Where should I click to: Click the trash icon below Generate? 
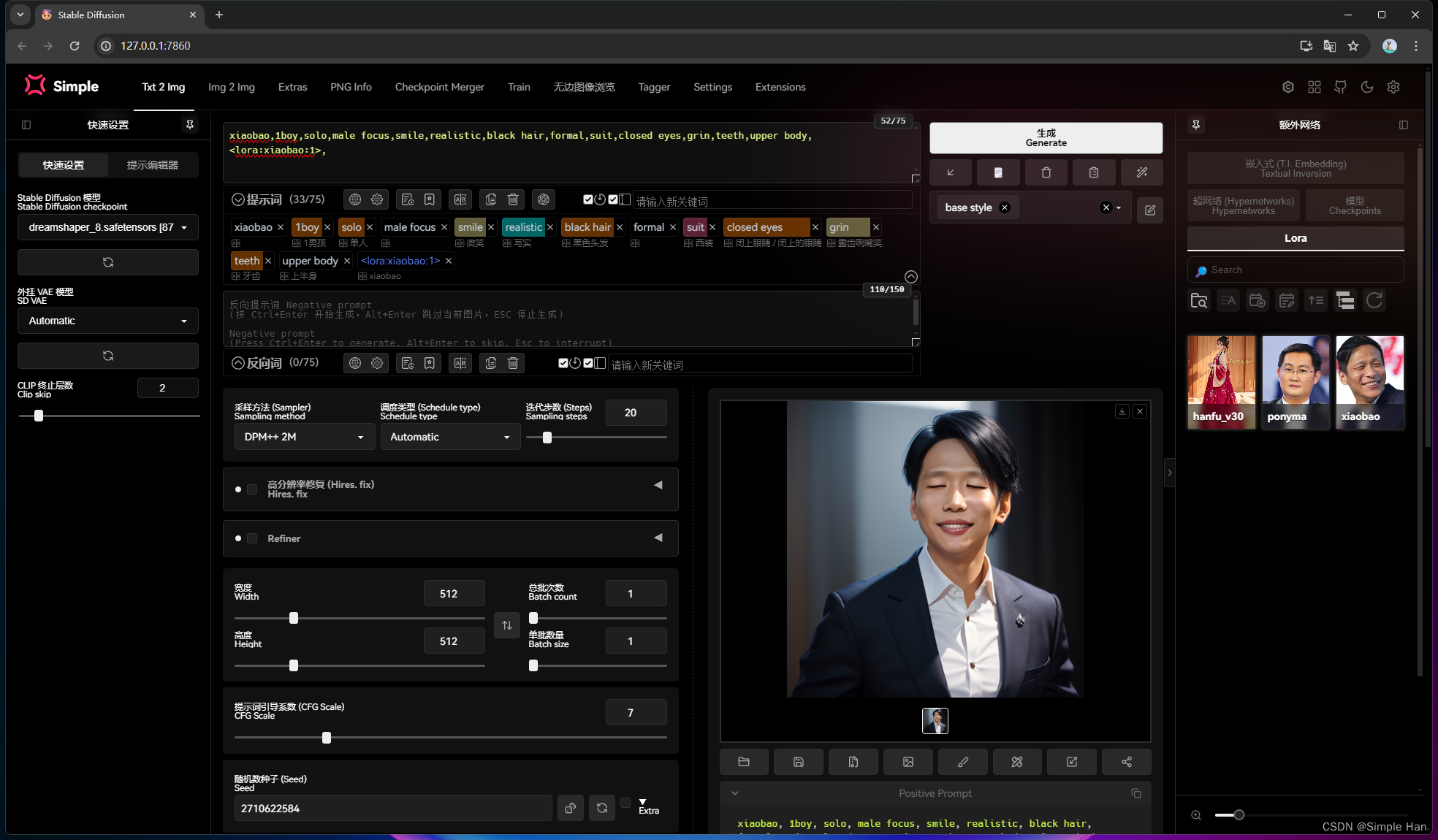(1046, 172)
